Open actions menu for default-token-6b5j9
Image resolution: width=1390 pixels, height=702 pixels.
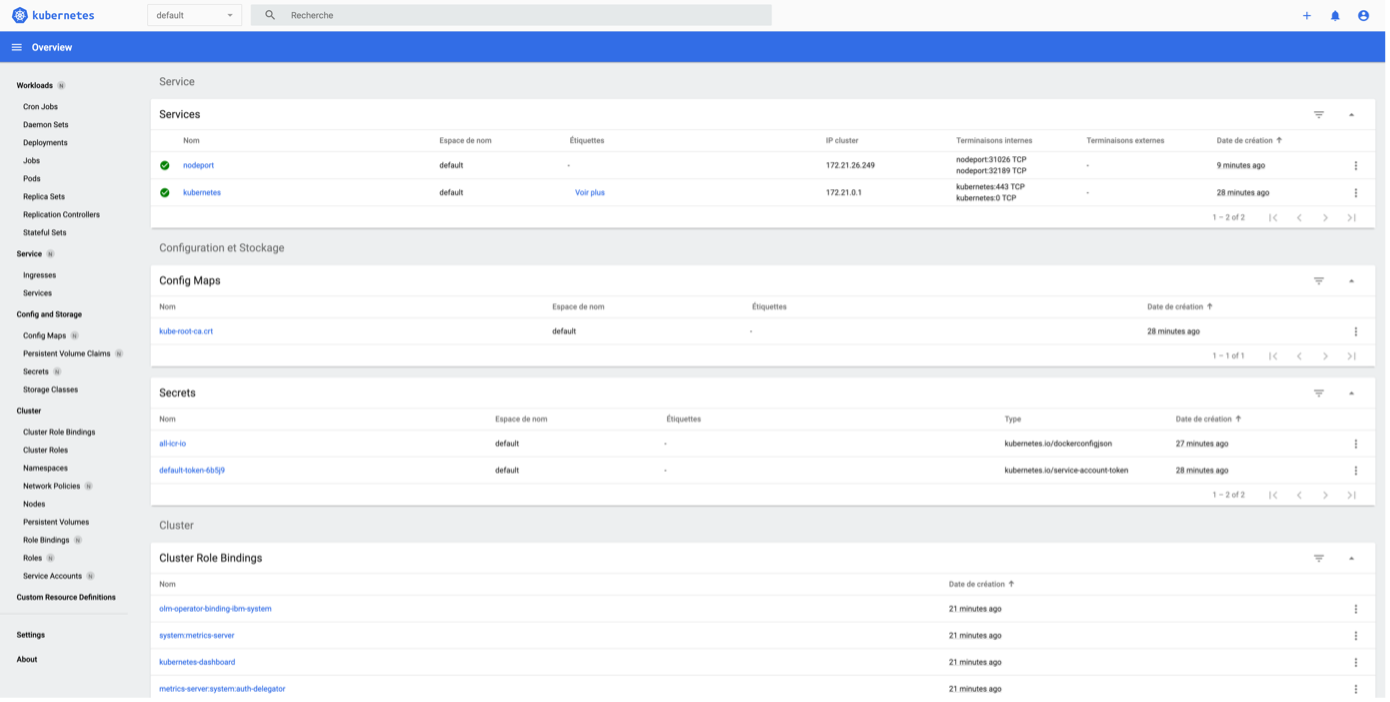(1355, 471)
